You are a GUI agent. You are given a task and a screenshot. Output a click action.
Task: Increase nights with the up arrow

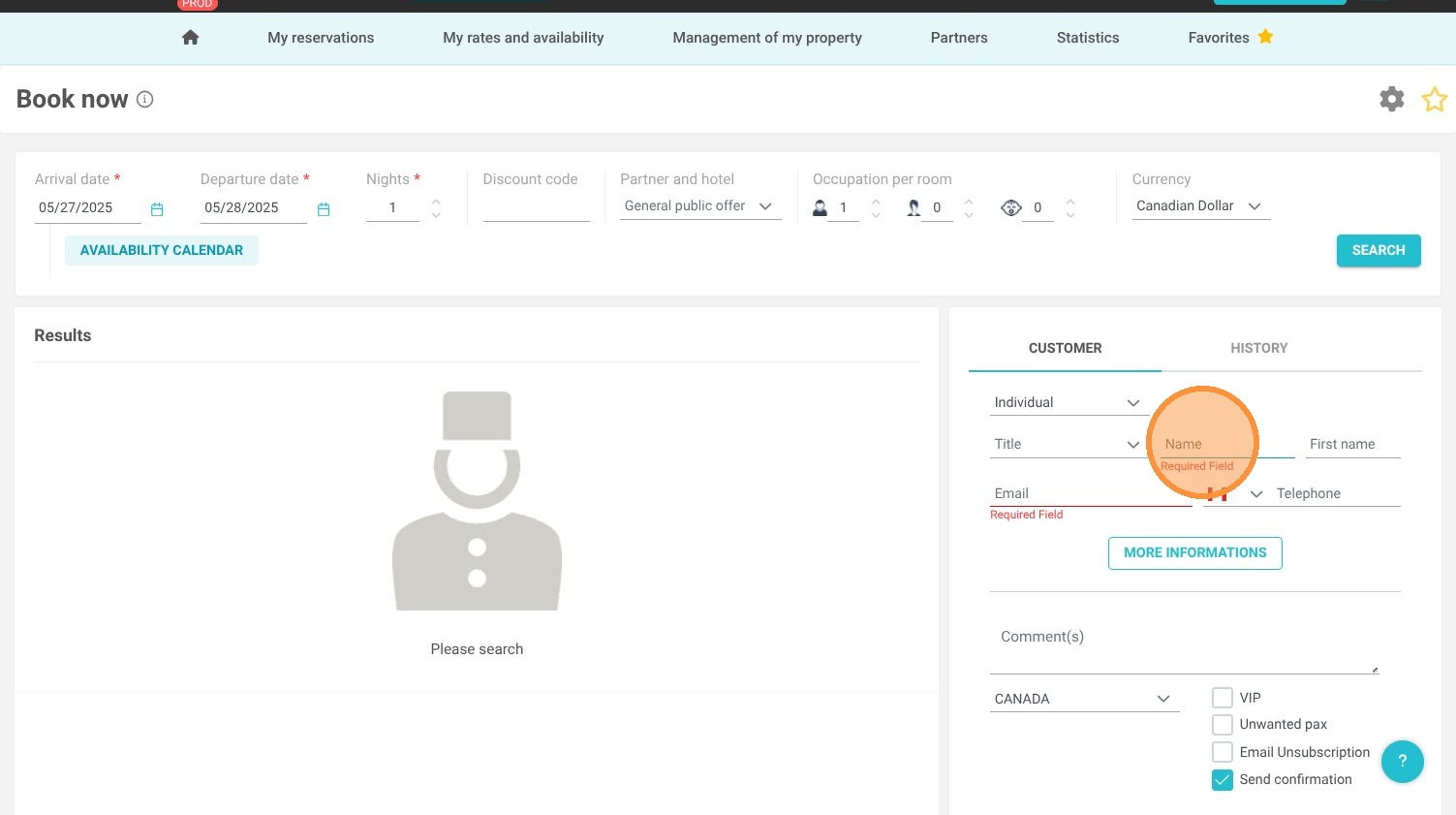point(436,202)
